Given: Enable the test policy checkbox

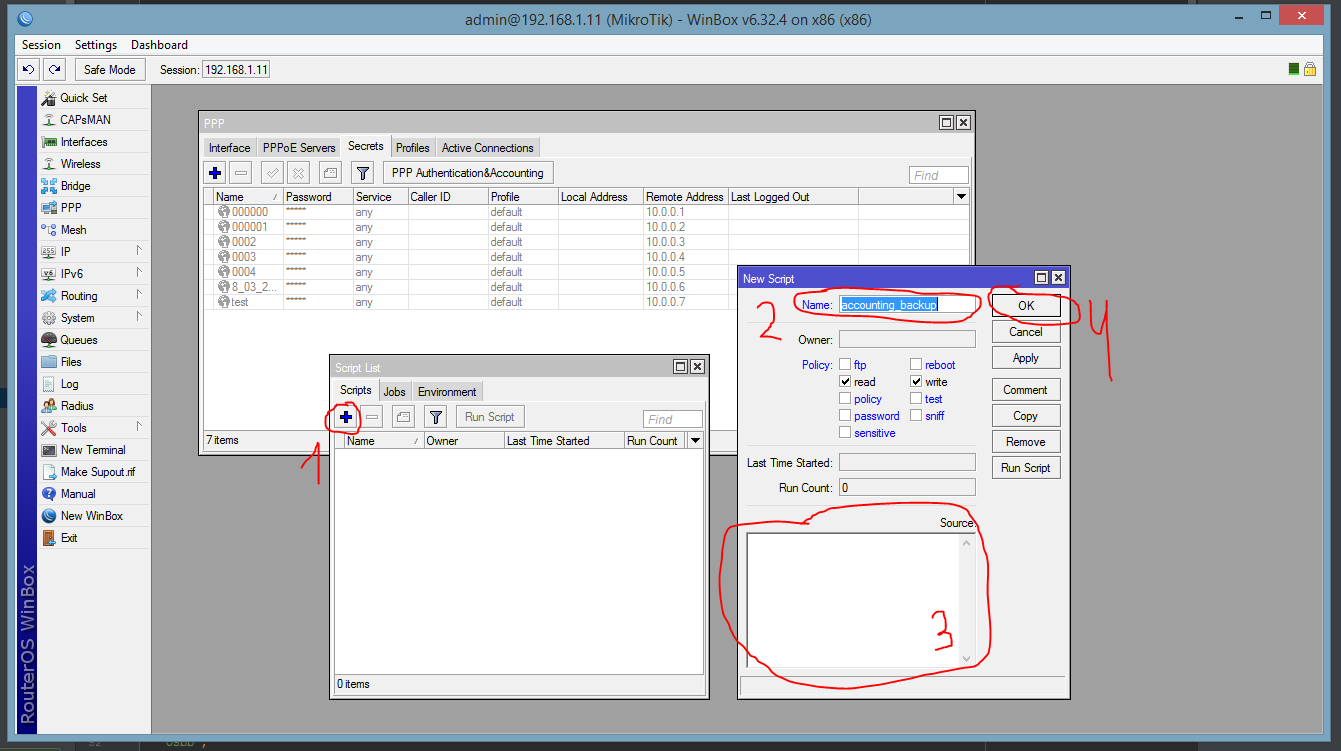Looking at the screenshot, I should coord(916,399).
